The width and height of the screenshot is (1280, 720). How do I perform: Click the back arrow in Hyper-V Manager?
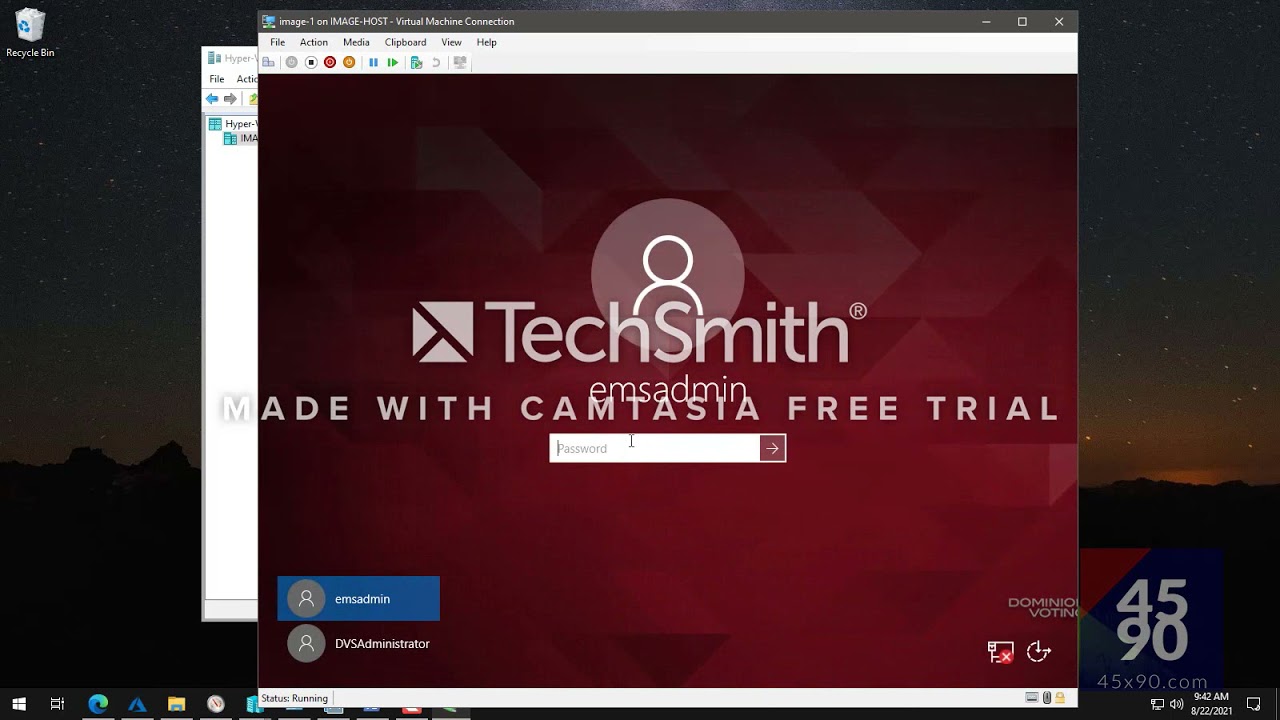(x=212, y=99)
